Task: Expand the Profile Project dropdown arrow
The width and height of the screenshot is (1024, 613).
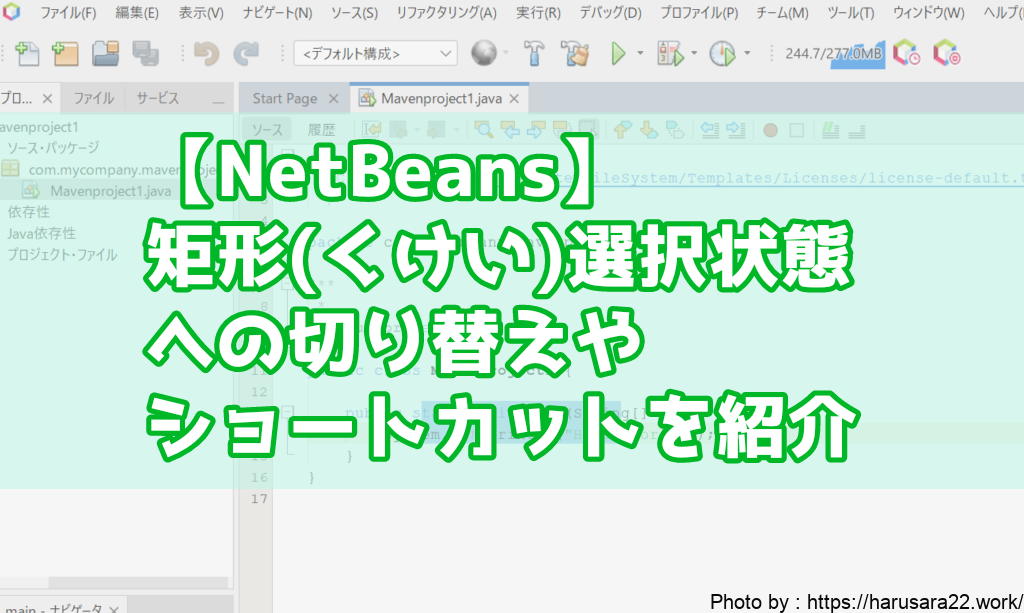Action: 747,53
